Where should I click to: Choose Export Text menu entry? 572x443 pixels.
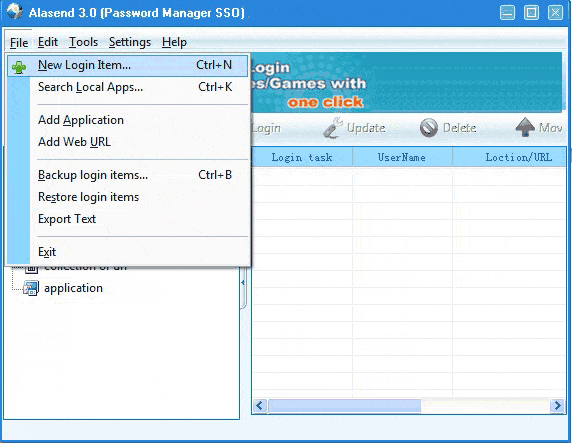pos(127,219)
